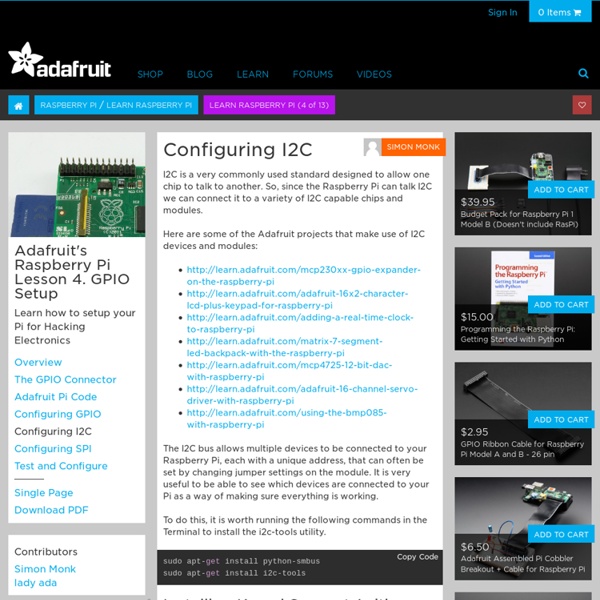Click Raspberry Pi / Learn Raspberry Pi breadcrumb
The height and width of the screenshot is (600, 600).
click(x=116, y=105)
